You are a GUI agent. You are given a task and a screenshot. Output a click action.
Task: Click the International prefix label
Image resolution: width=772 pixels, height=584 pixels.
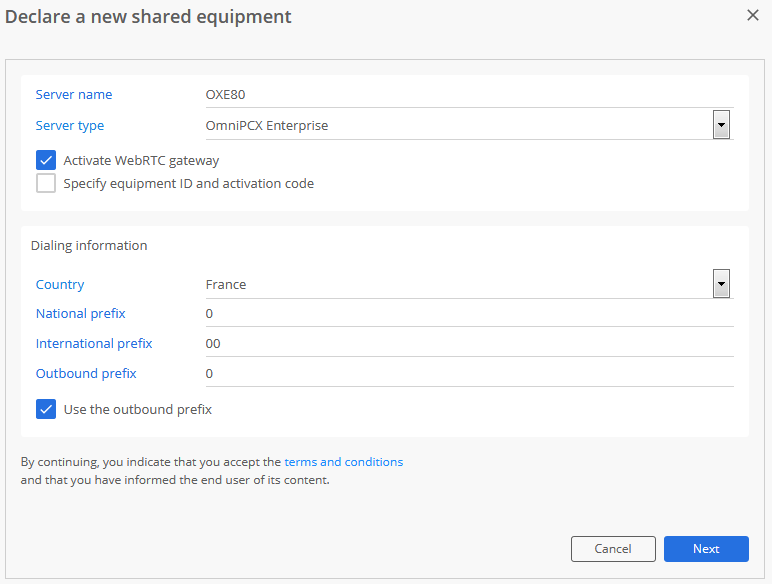[x=94, y=344]
